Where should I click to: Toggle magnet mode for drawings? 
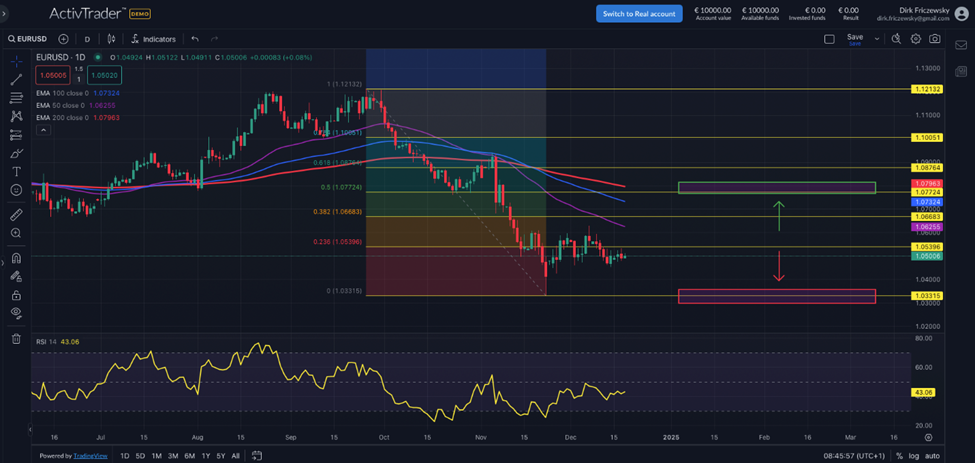(x=16, y=258)
